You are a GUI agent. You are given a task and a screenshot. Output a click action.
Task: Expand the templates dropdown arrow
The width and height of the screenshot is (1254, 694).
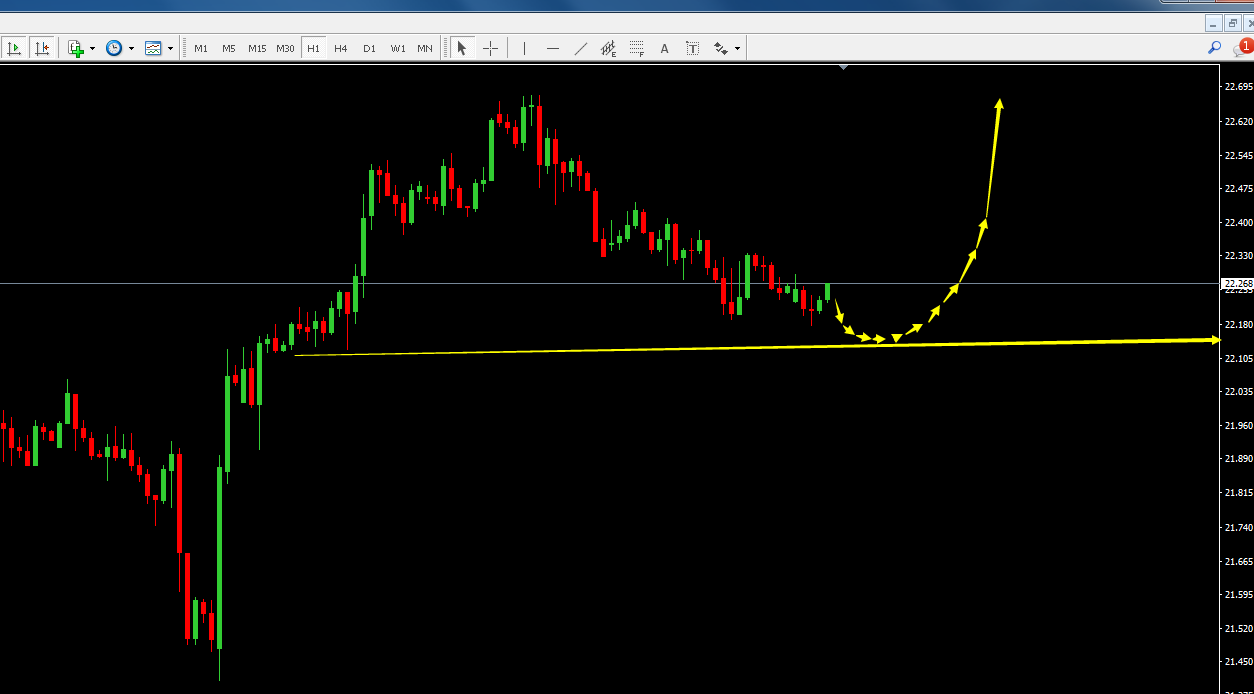tap(170, 48)
